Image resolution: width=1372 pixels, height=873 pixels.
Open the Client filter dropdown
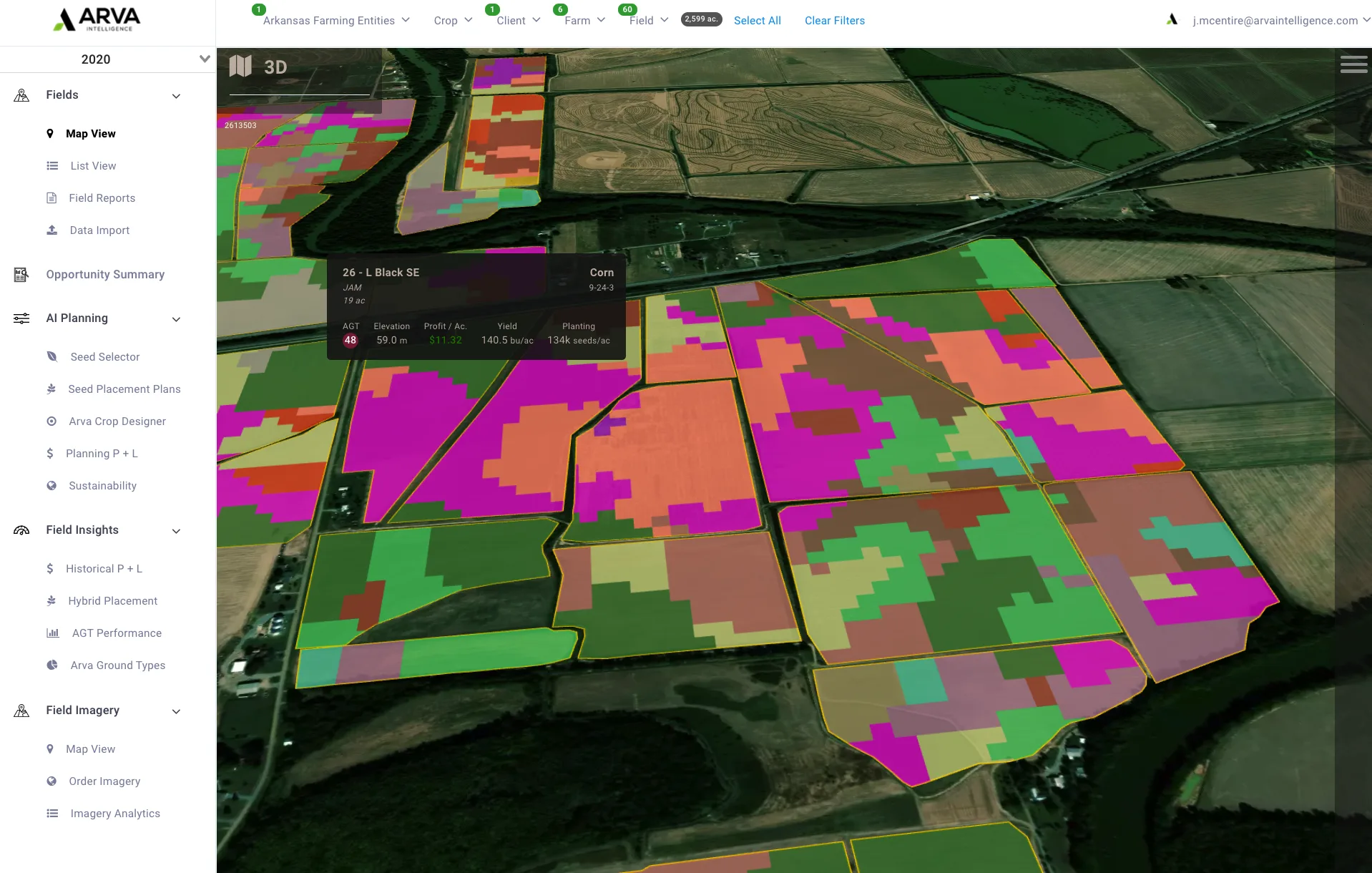519,21
